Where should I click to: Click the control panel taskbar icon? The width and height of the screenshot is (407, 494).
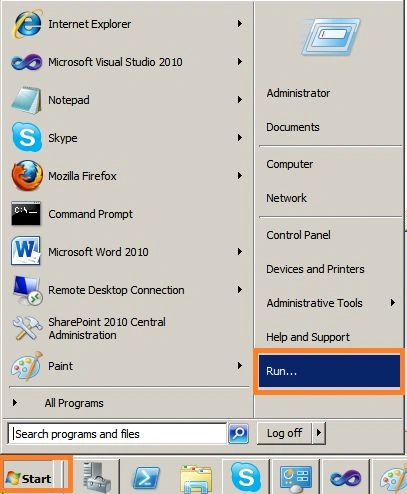click(296, 479)
